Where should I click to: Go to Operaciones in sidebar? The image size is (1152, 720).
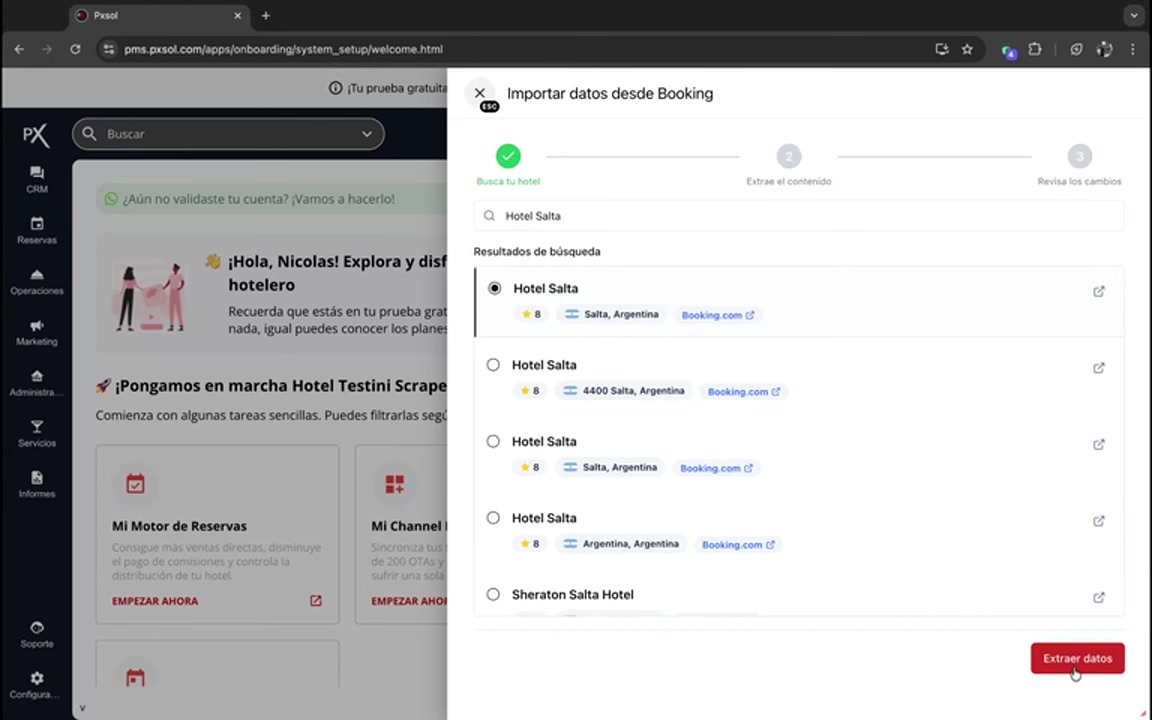pyautogui.click(x=37, y=281)
